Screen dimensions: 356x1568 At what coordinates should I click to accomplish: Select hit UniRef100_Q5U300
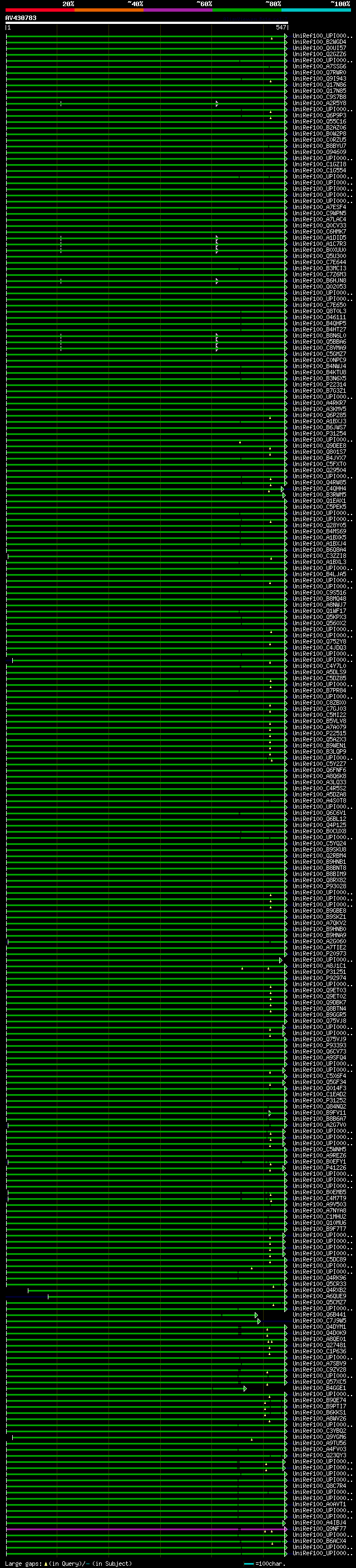pos(319,256)
